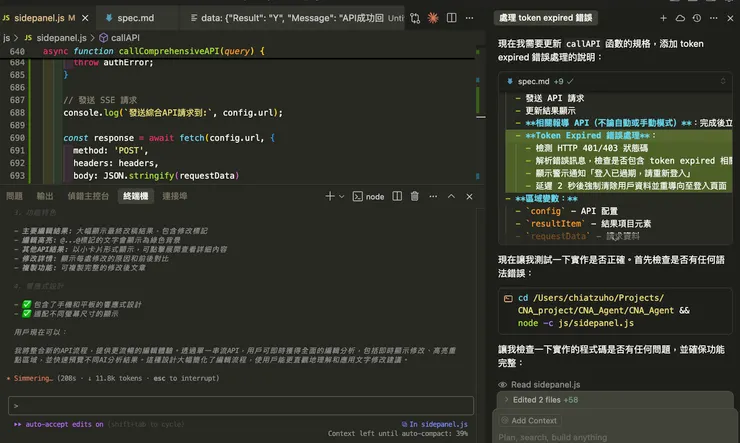The height and width of the screenshot is (443, 740).
Task: Open the spec.md editor tab
Action: click(135, 18)
